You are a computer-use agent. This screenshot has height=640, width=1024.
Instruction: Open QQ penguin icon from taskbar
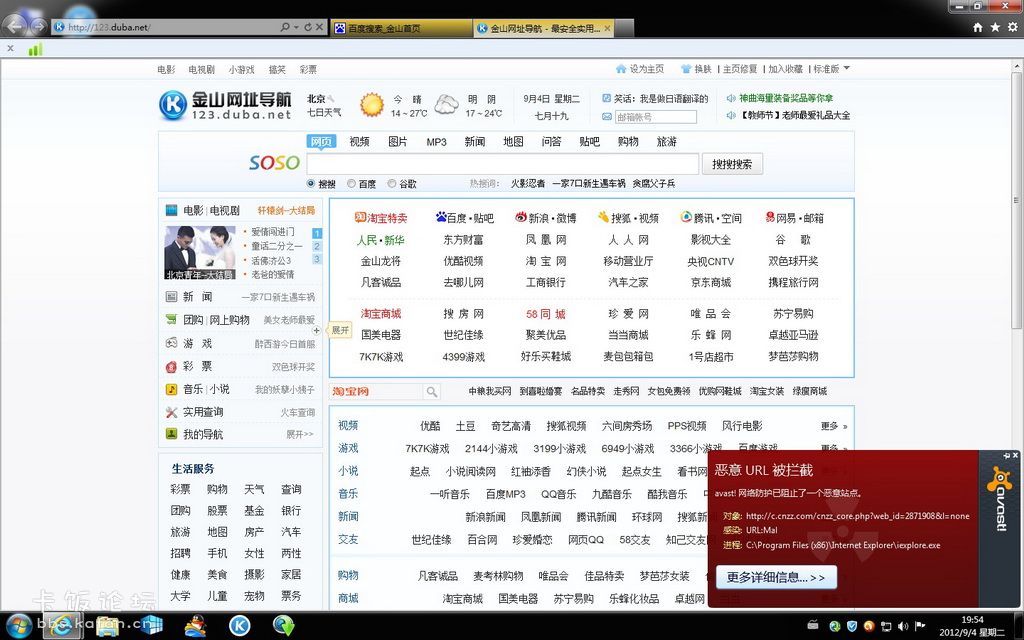(x=195, y=628)
